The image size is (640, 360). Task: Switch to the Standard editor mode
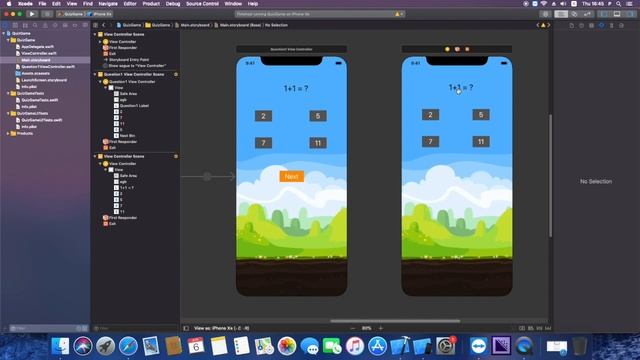pyautogui.click(x=561, y=14)
